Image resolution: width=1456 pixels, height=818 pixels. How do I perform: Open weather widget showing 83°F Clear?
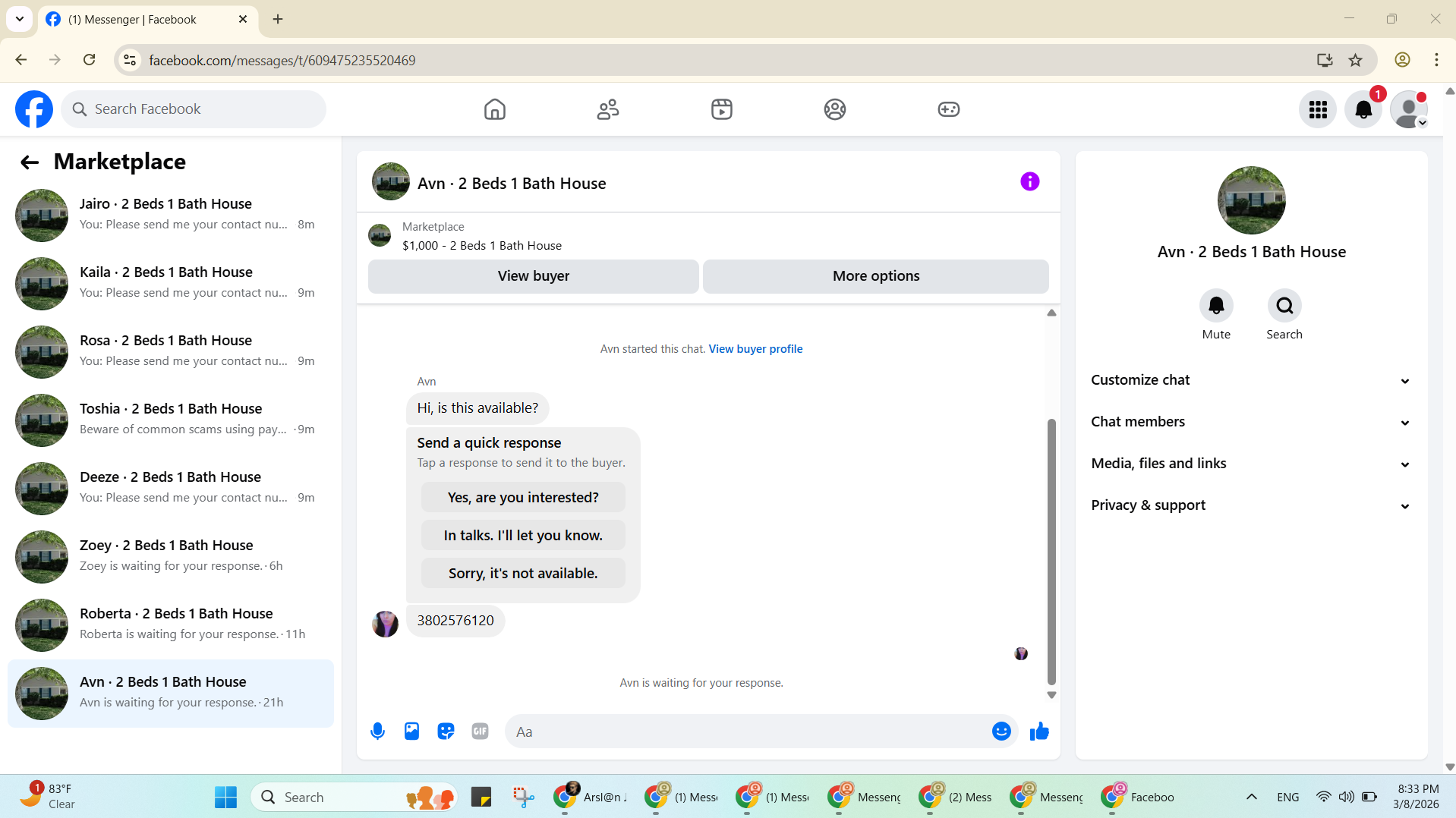click(49, 796)
